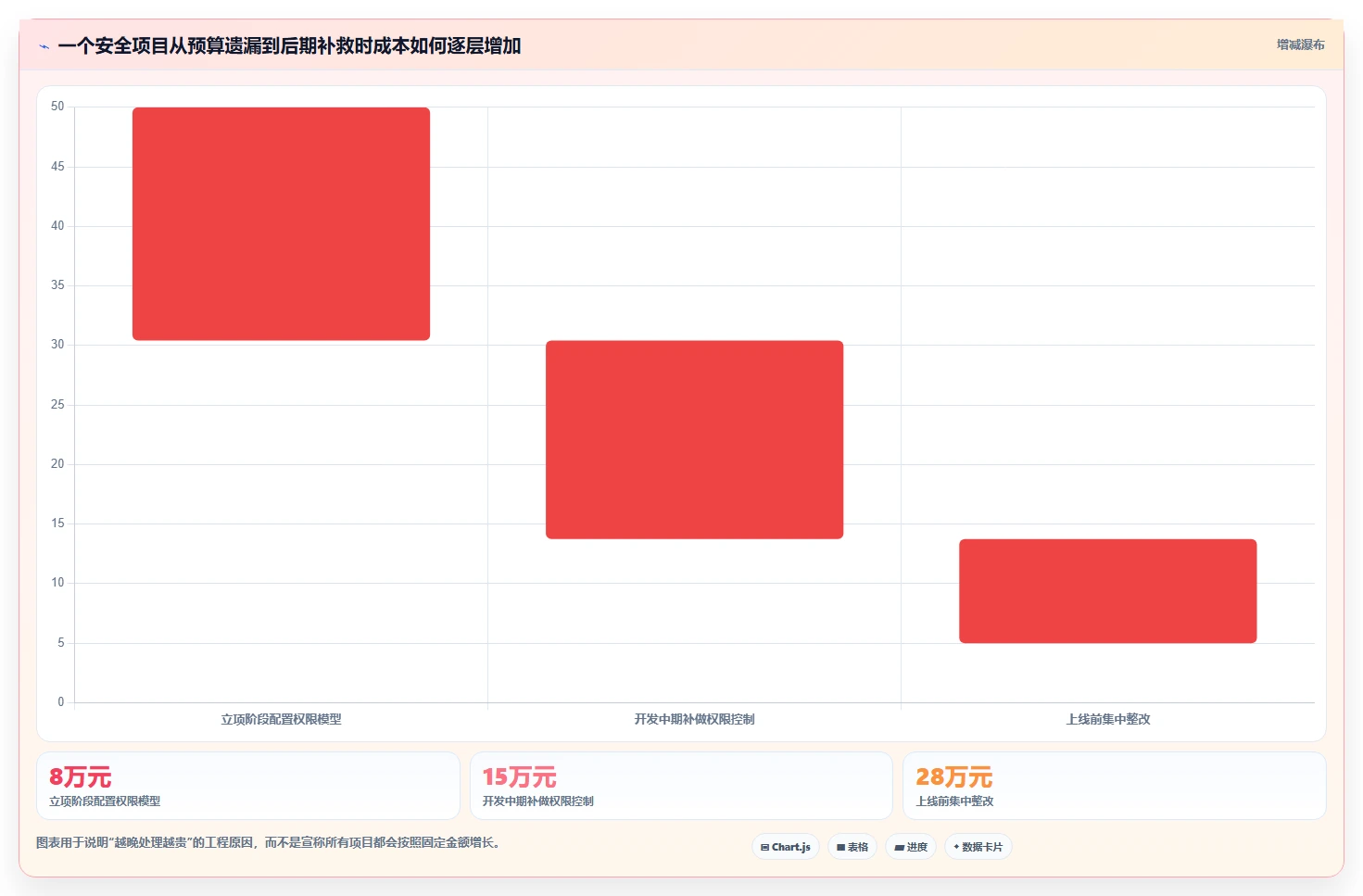Screen dimensions: 1363x896
Task: Open the 28万元 data card
Action: click(1115, 786)
